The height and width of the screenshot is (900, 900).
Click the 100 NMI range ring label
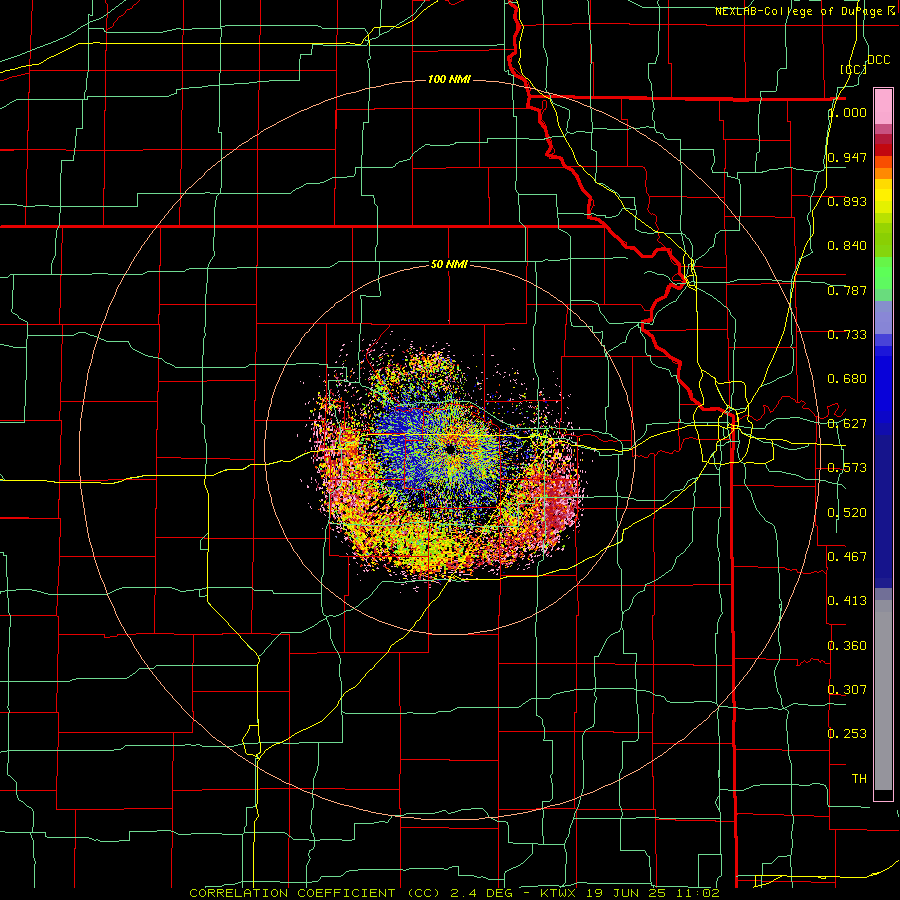(449, 79)
